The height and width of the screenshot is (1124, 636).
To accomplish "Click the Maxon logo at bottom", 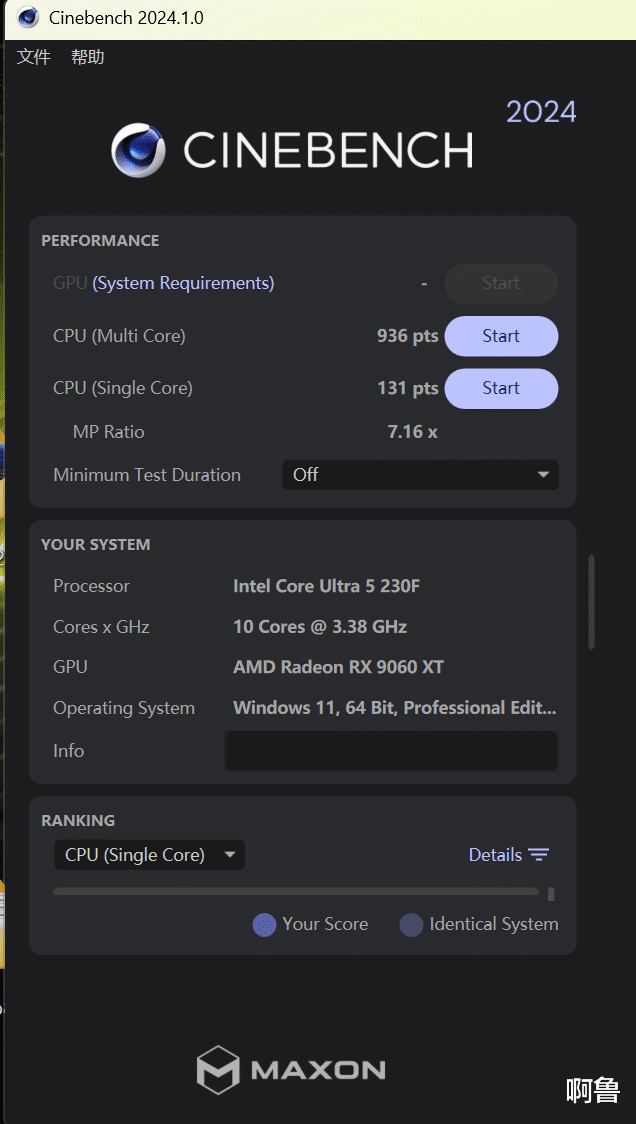I will click(291, 1070).
